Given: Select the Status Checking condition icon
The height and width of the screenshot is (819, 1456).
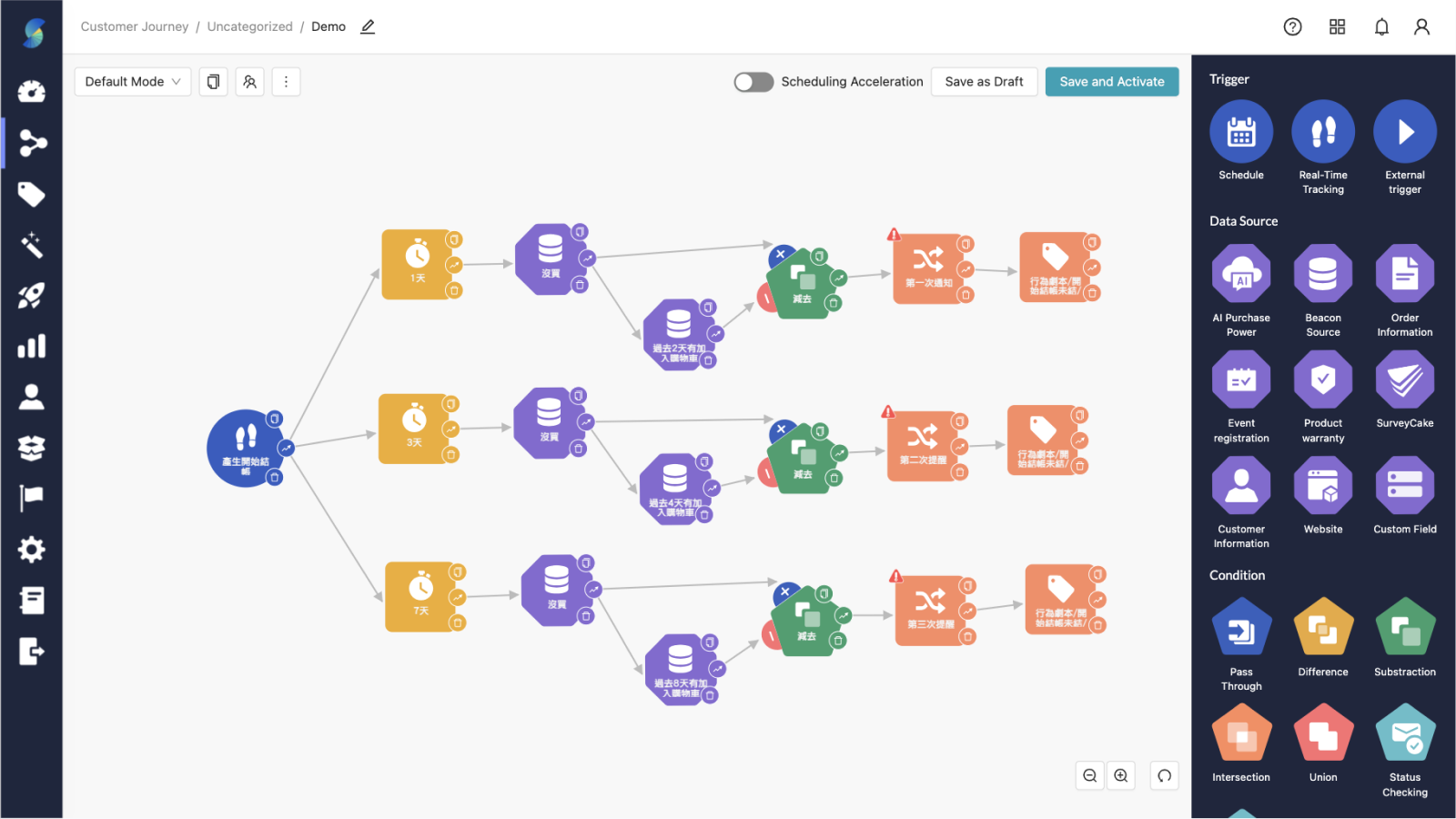Looking at the screenshot, I should (x=1404, y=733).
